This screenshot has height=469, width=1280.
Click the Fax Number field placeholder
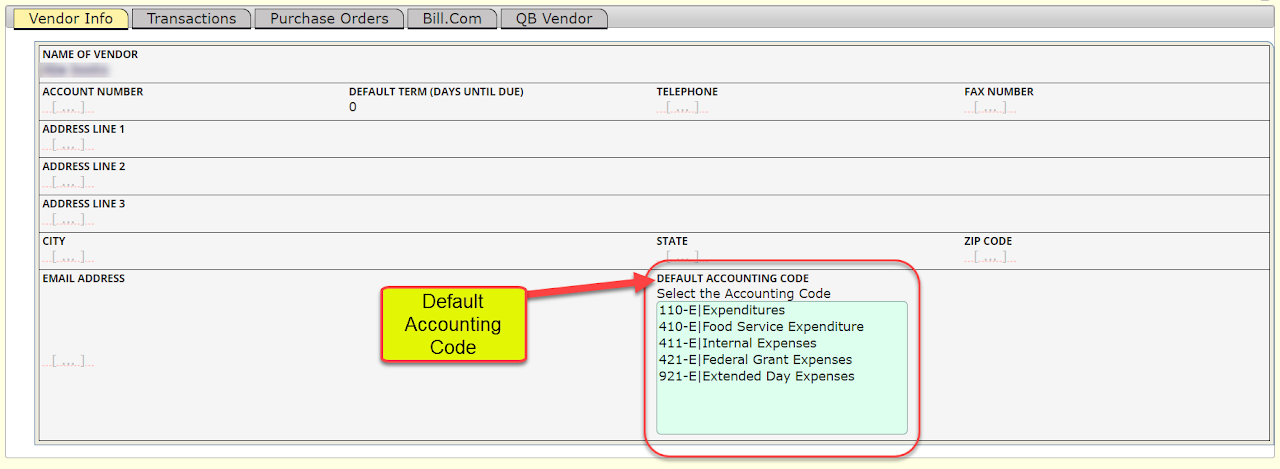click(990, 108)
